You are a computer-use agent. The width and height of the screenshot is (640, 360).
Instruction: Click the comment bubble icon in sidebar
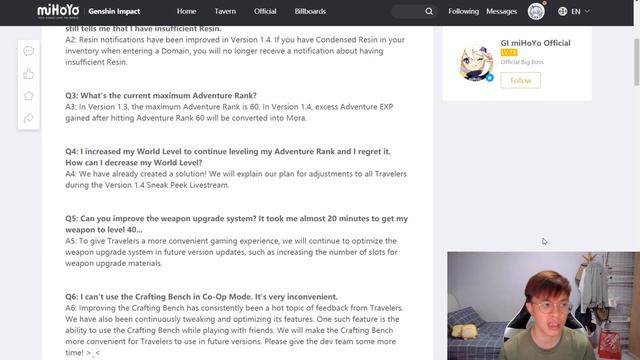pyautogui.click(x=29, y=51)
